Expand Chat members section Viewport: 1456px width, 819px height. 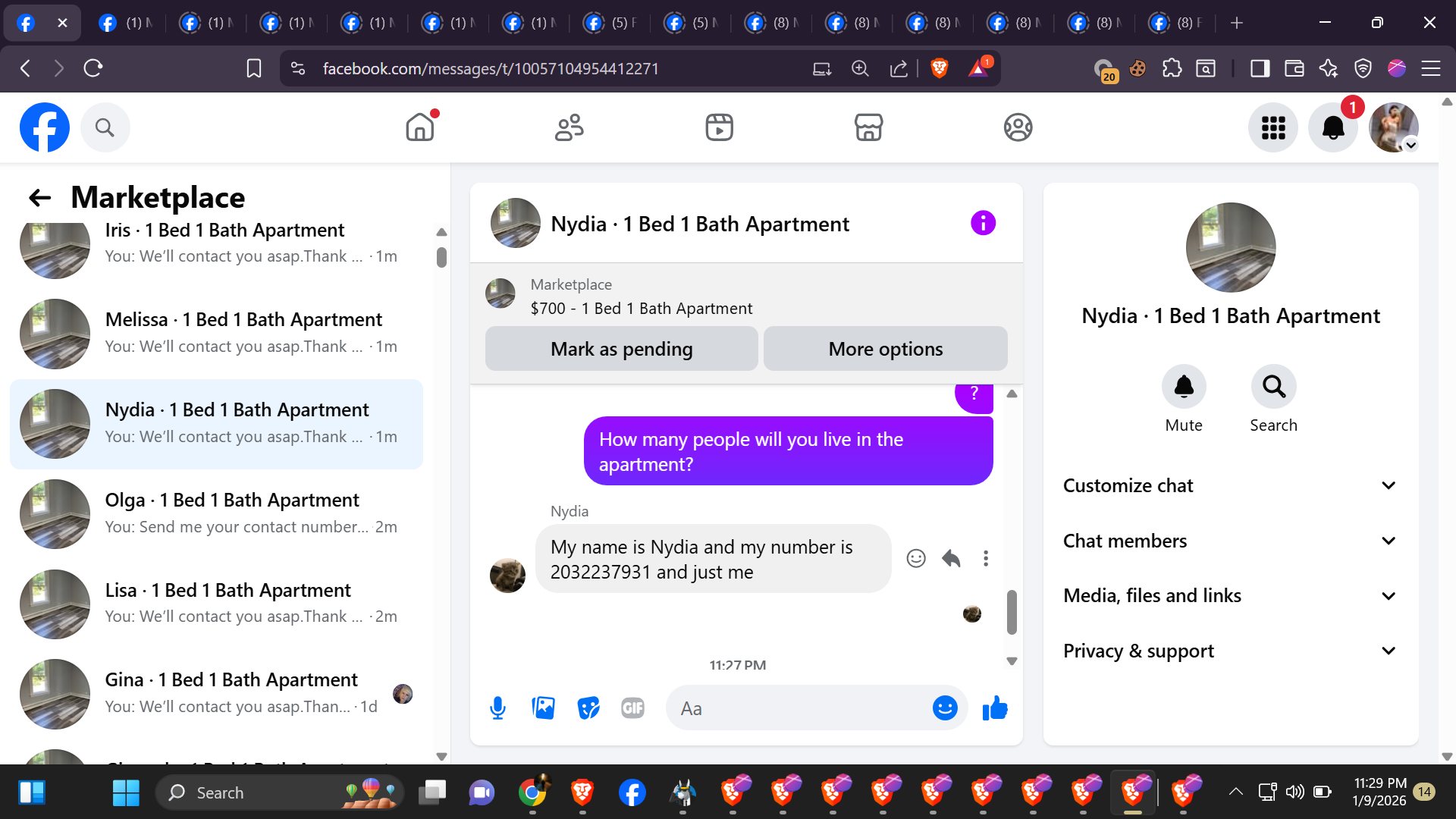click(x=1230, y=541)
